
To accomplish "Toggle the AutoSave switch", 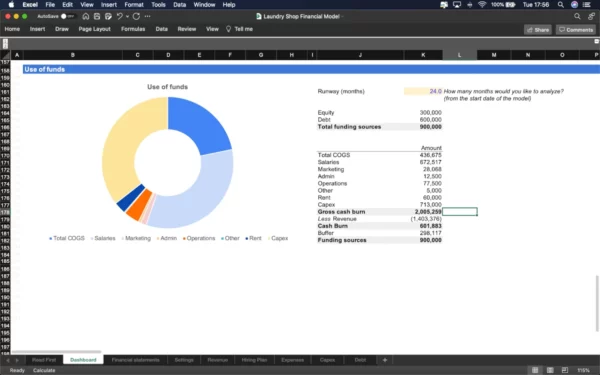I will tap(67, 16).
